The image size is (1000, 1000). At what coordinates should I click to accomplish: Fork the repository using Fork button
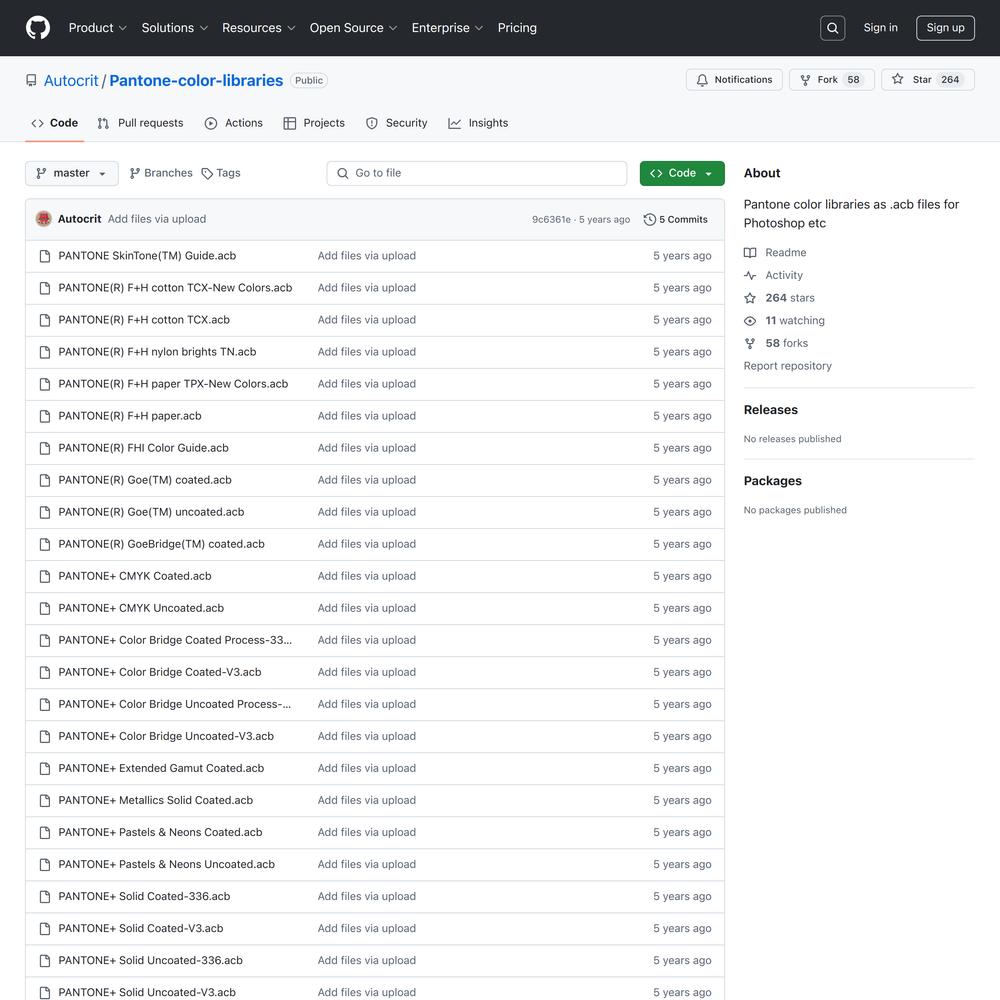[832, 80]
